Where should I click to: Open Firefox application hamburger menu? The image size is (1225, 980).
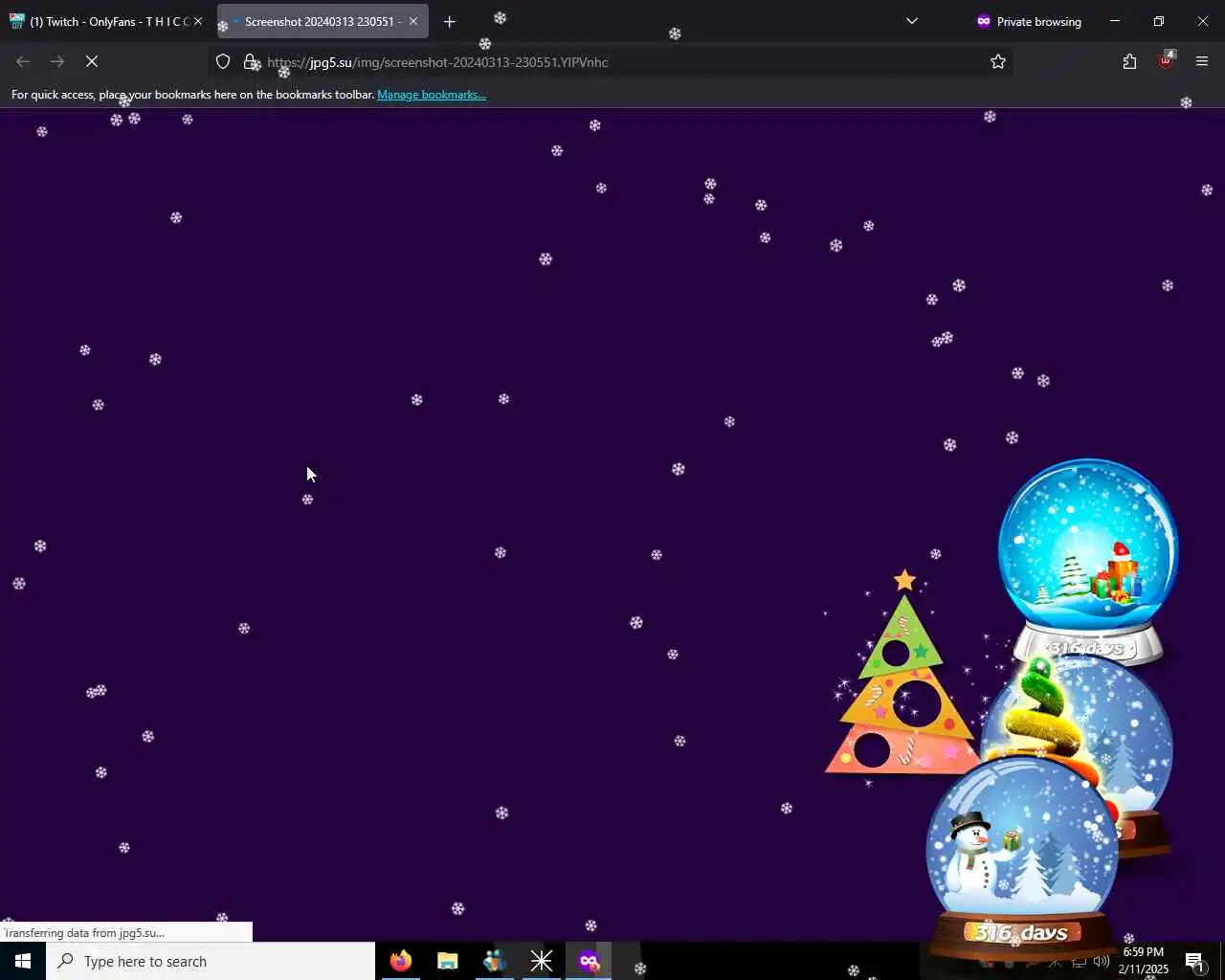click(x=1202, y=62)
